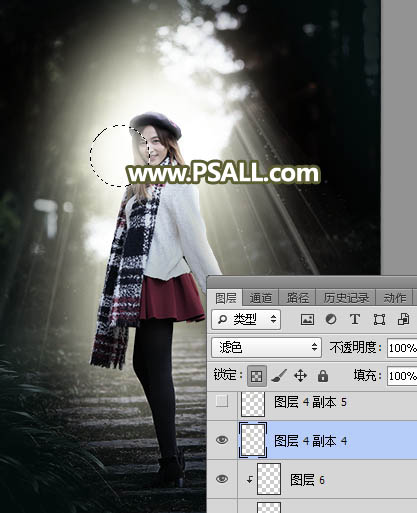The height and width of the screenshot is (513, 417).
Task: Select the pixel layer filter icon
Action: [307, 319]
